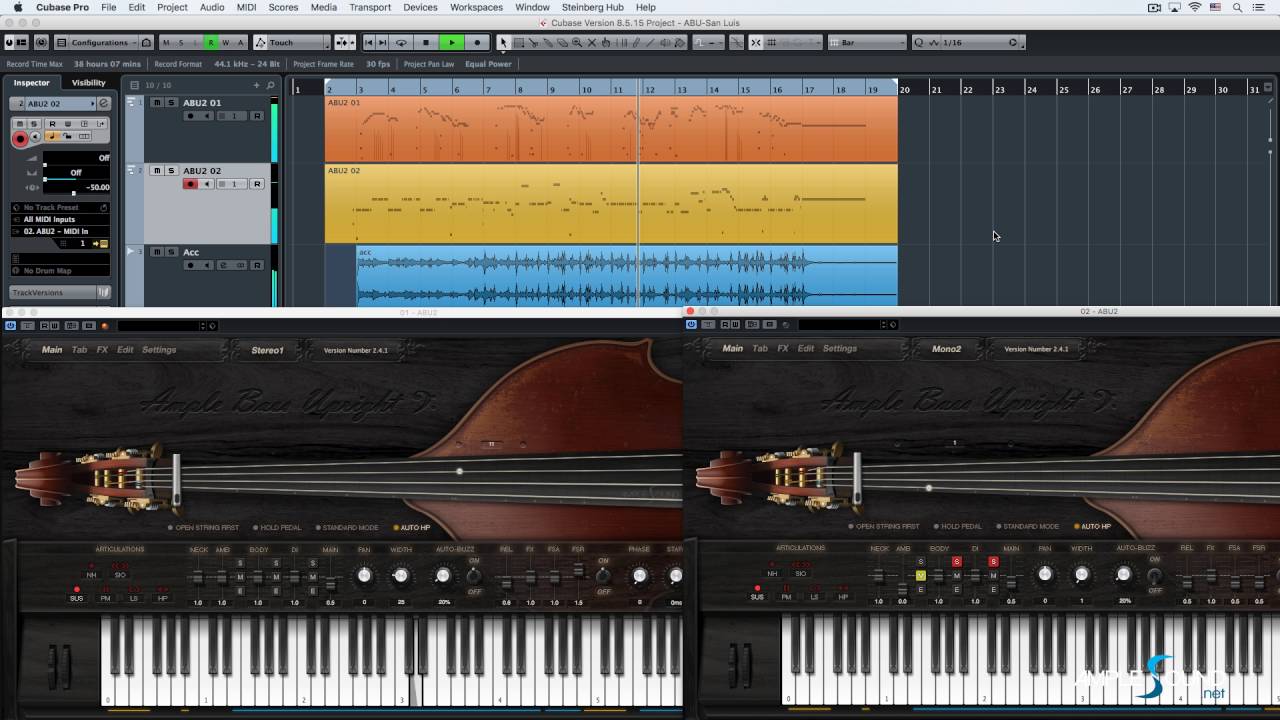This screenshot has width=1280, height=720.
Task: Open the TrackVersions section
Action: [x=60, y=292]
